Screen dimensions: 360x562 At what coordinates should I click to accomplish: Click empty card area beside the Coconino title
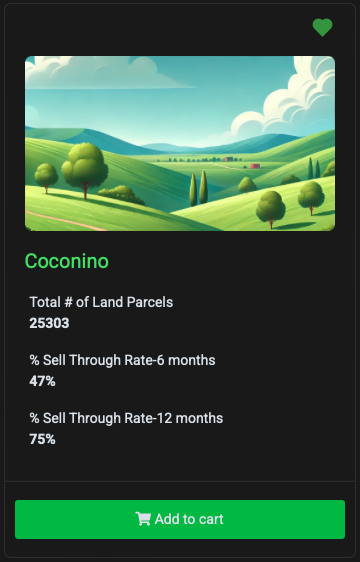(222, 261)
